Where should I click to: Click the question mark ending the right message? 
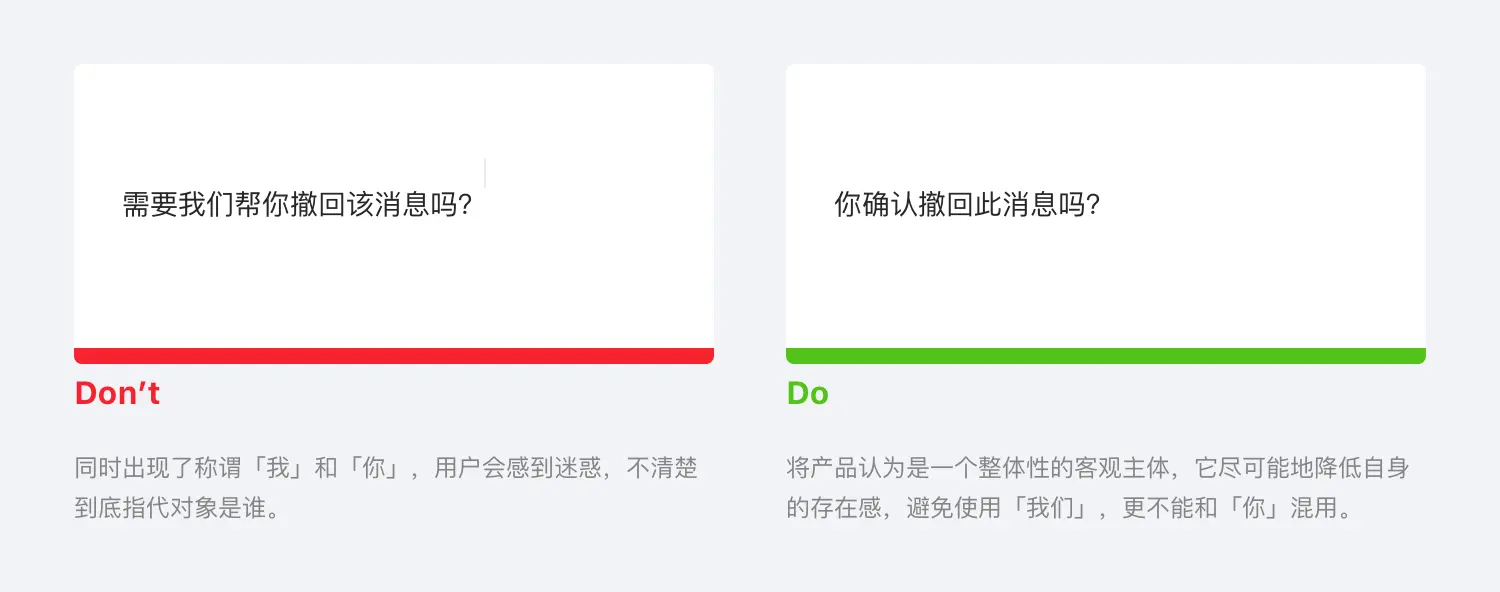1093,206
